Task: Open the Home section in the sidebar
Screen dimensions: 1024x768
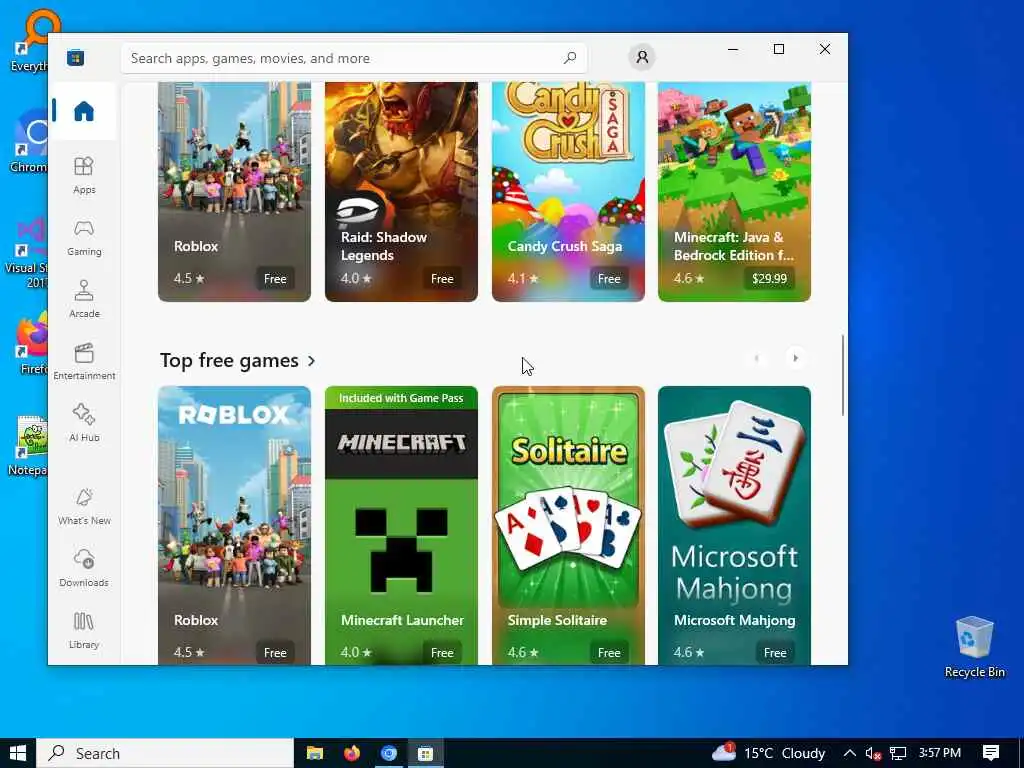Action: (84, 111)
